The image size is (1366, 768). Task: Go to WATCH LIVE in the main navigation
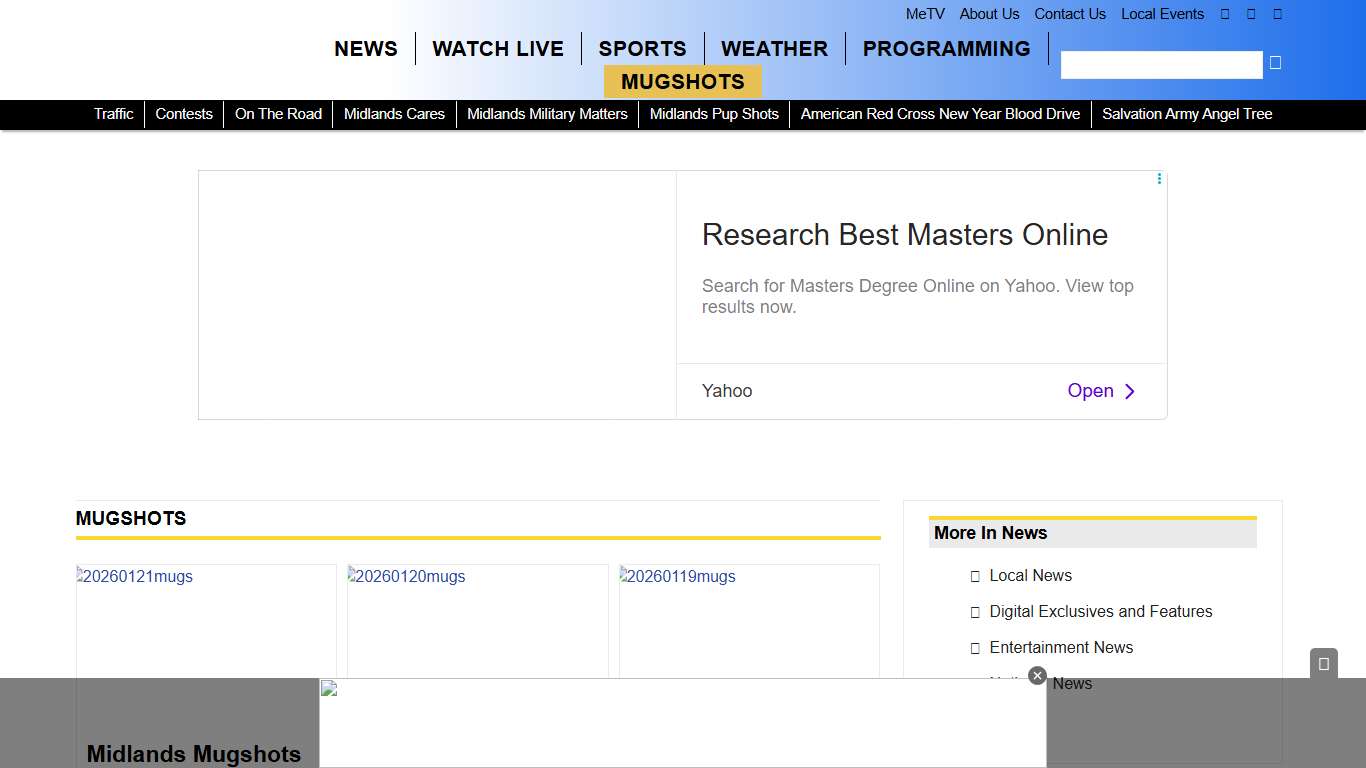coord(498,49)
